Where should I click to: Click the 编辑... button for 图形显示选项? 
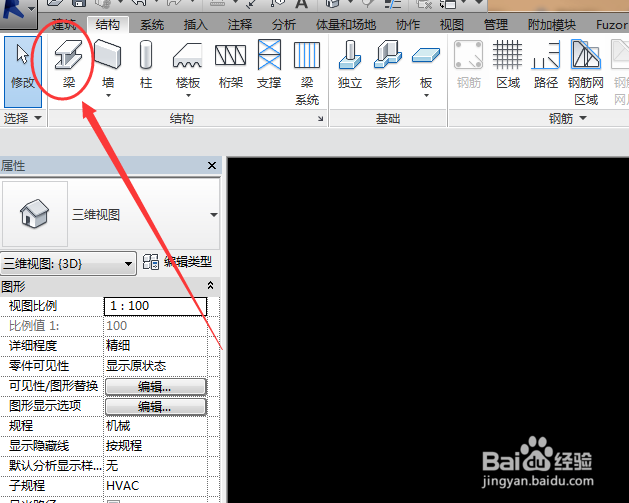tap(156, 407)
